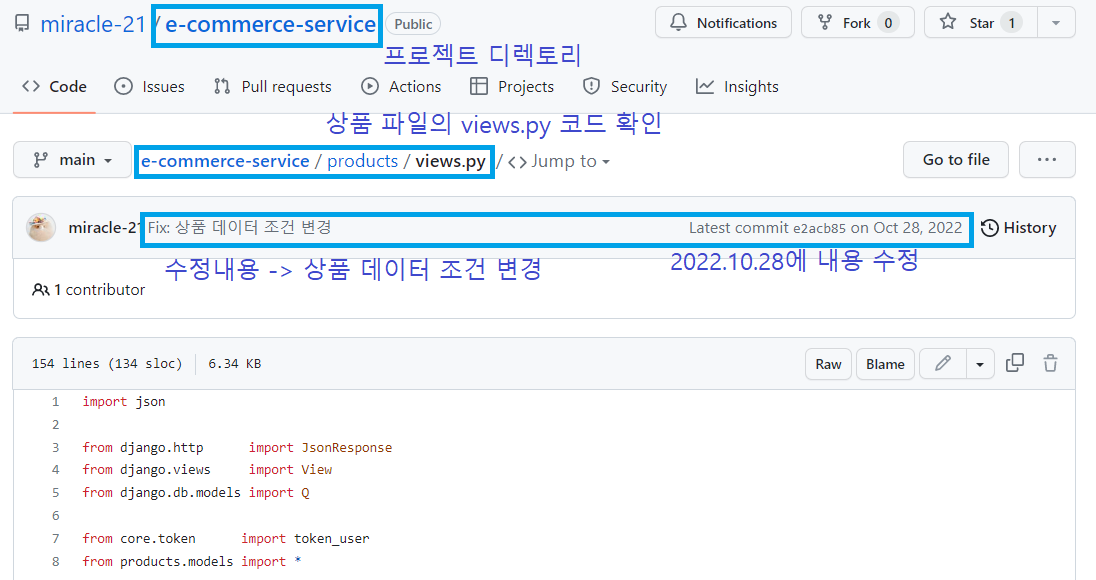
Task: Open the main branch selector dropdown
Action: [72, 160]
